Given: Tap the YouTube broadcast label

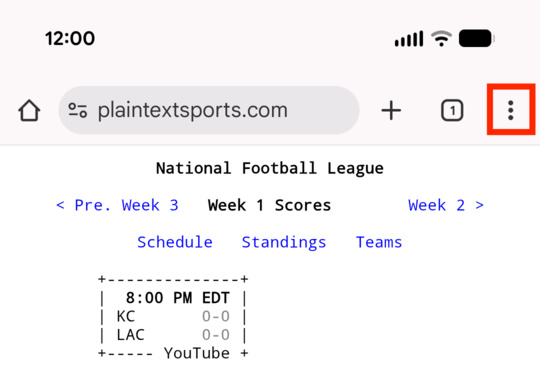Looking at the screenshot, I should click(197, 353).
